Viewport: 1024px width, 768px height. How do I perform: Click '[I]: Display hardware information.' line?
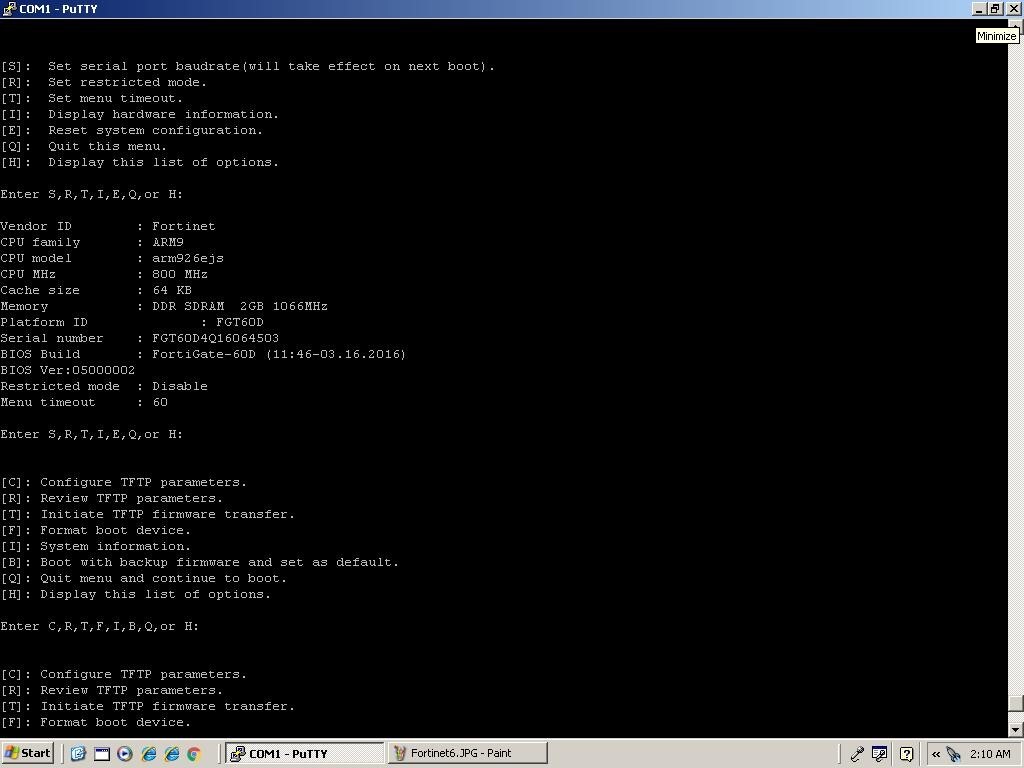[139, 114]
